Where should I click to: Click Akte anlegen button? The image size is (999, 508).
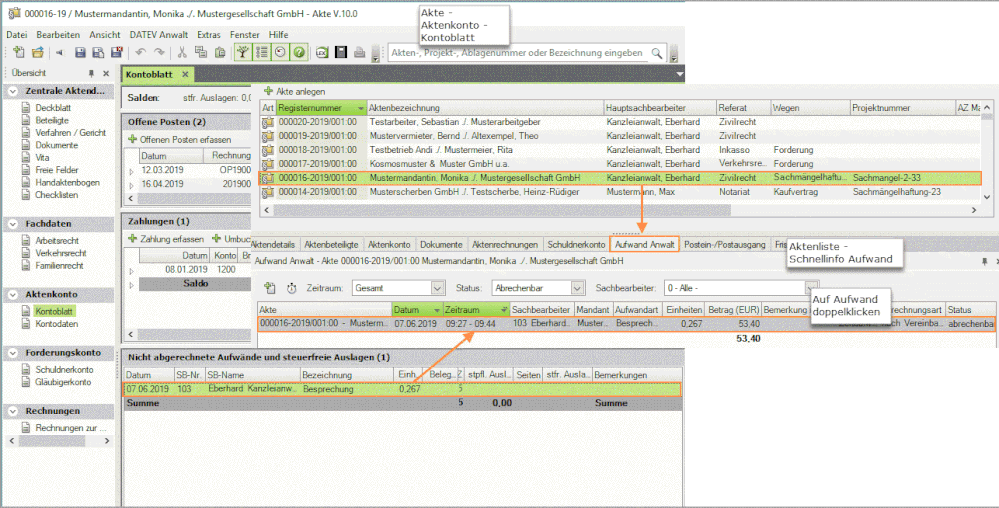coord(294,91)
